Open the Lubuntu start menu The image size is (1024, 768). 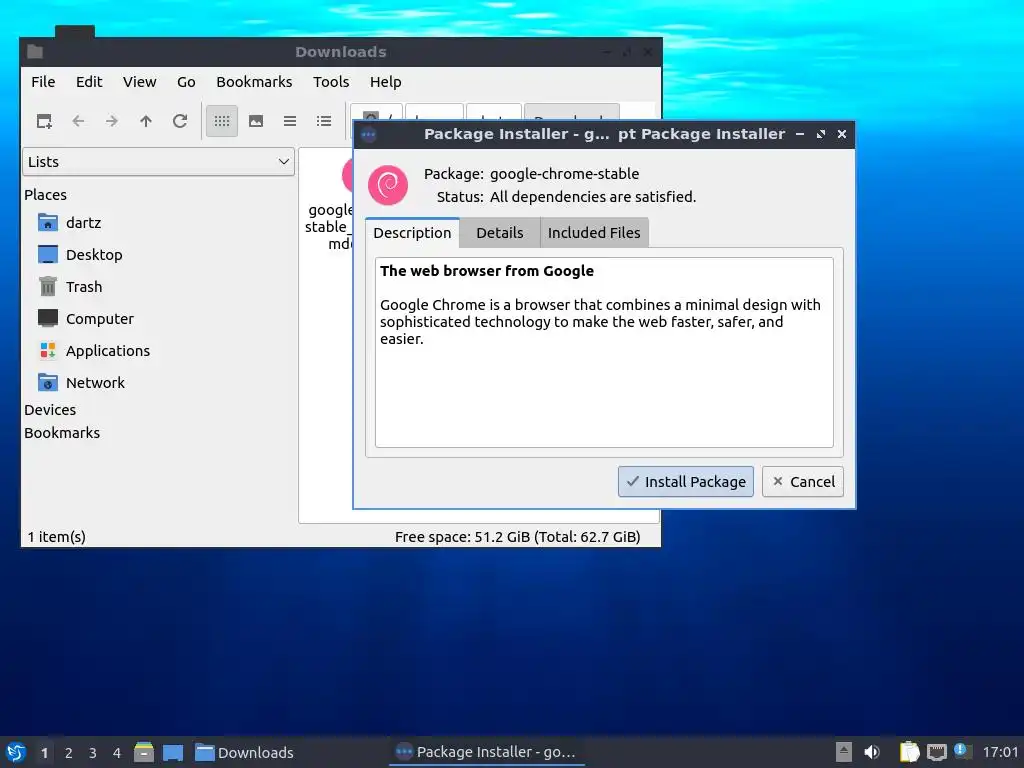[16, 752]
